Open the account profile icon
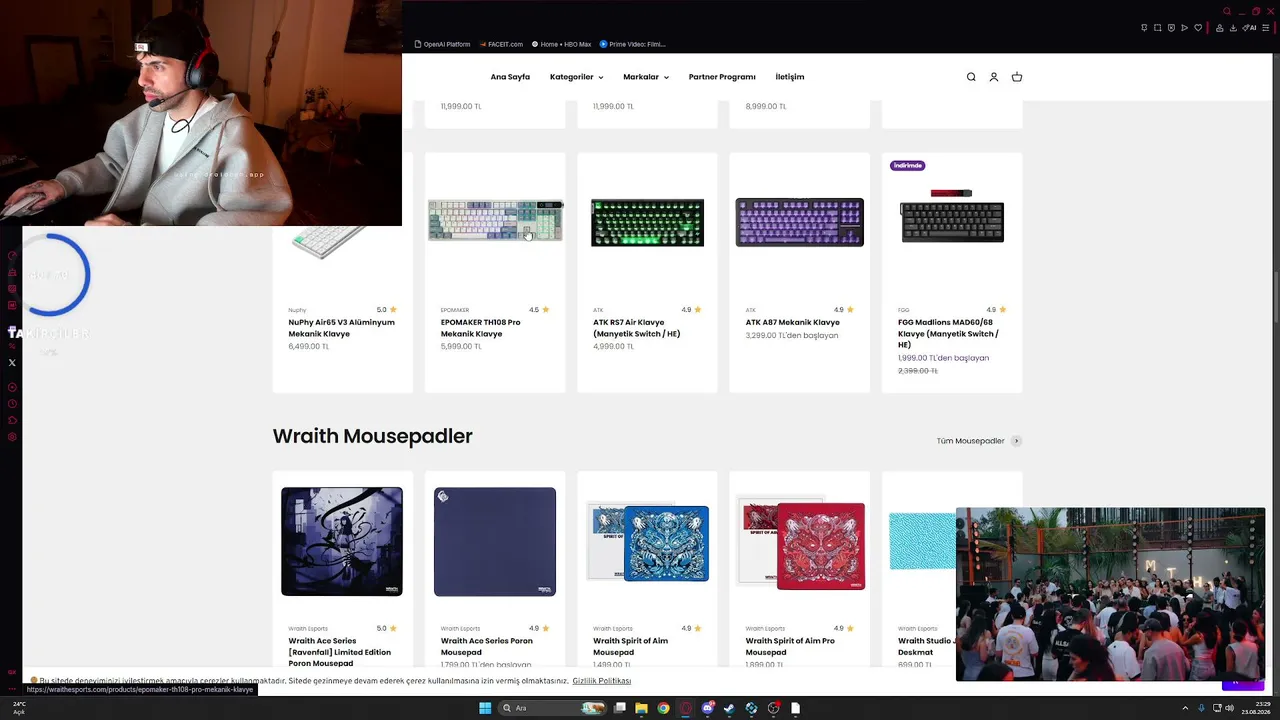The width and height of the screenshot is (1280, 720). (994, 77)
